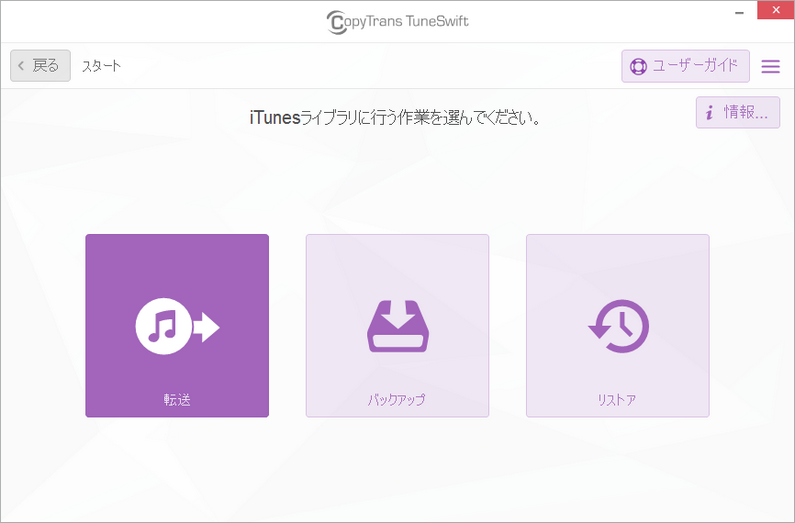Select the 転送 transfer tile
The width and height of the screenshot is (795, 523).
(x=177, y=326)
